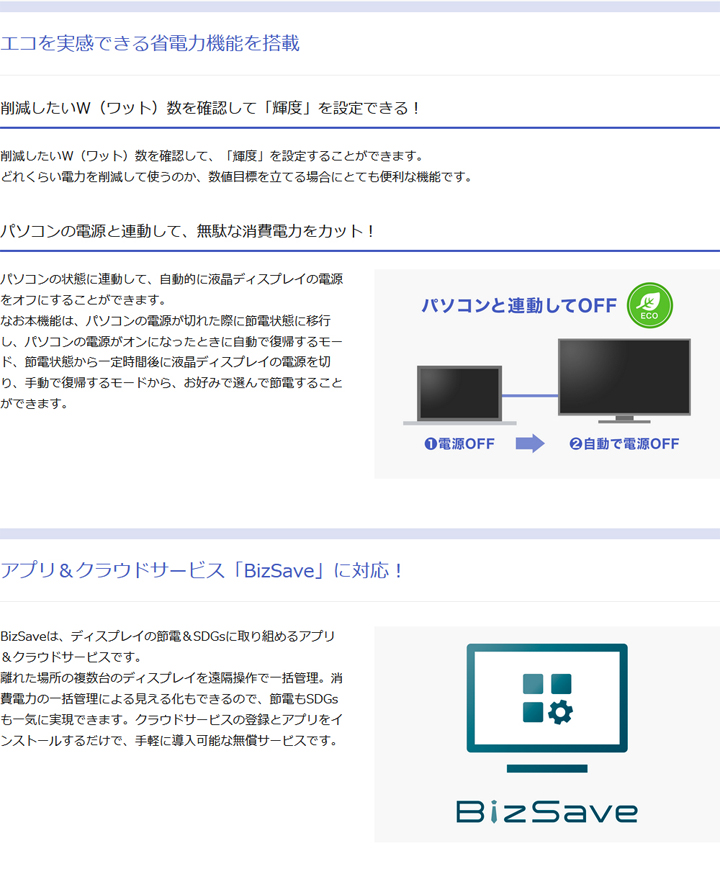Click the paragraph starting "パソコンの状態に連動して"
Screen dimensions: 720x891
(x=172, y=340)
